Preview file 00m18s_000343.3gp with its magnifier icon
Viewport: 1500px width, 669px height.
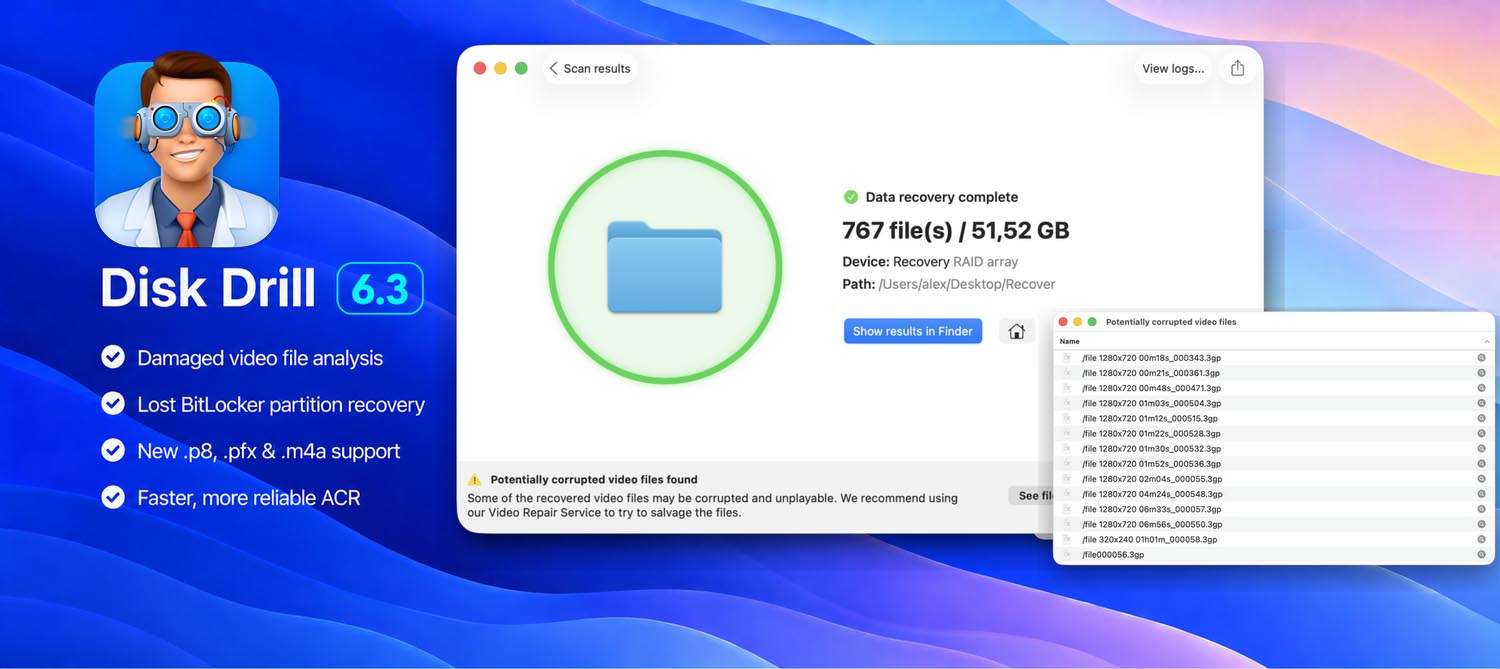(x=1482, y=358)
